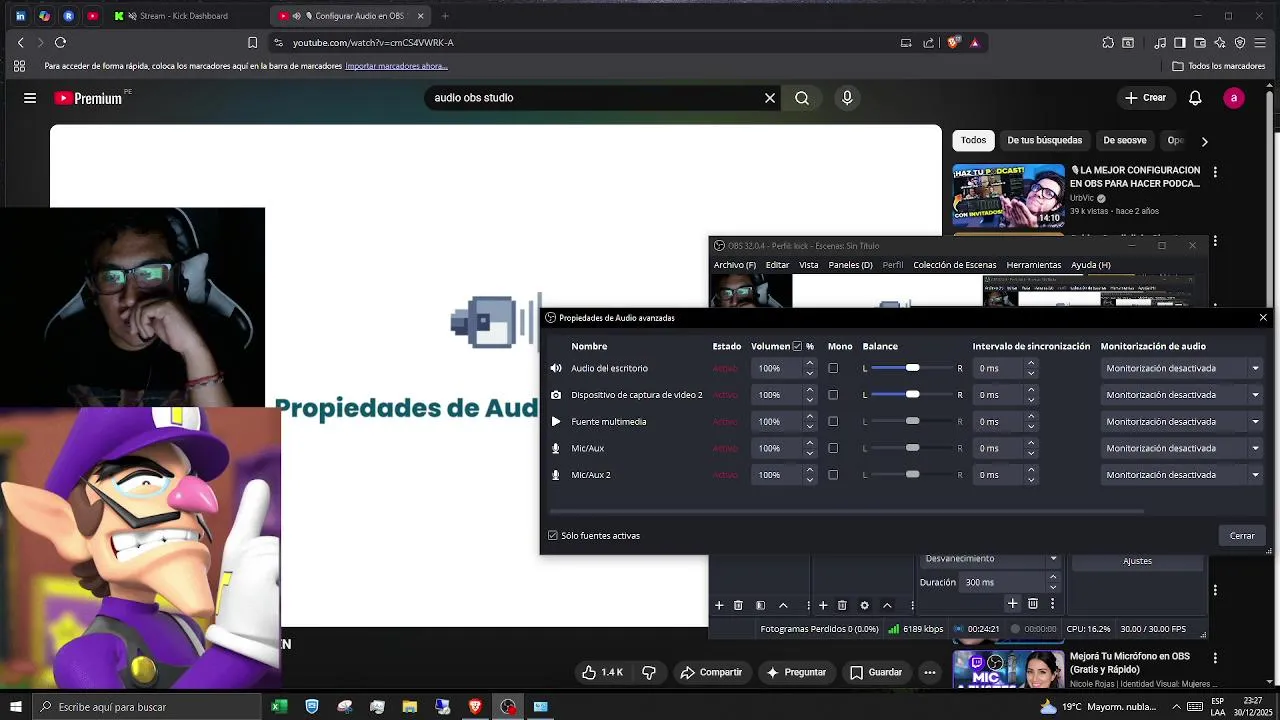Open the YouTube hamburger guide menu
This screenshot has width=1280, height=720.
(x=30, y=98)
